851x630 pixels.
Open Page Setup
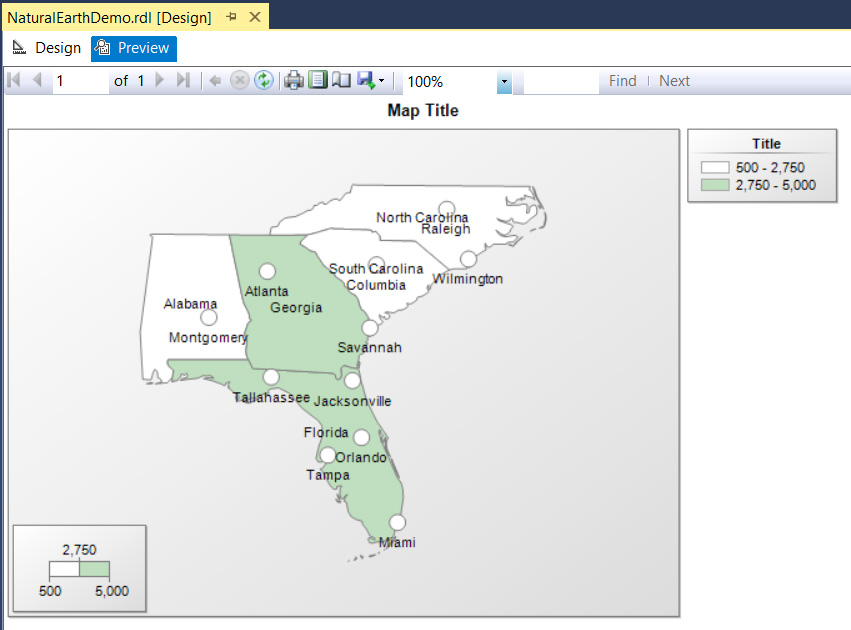(341, 81)
